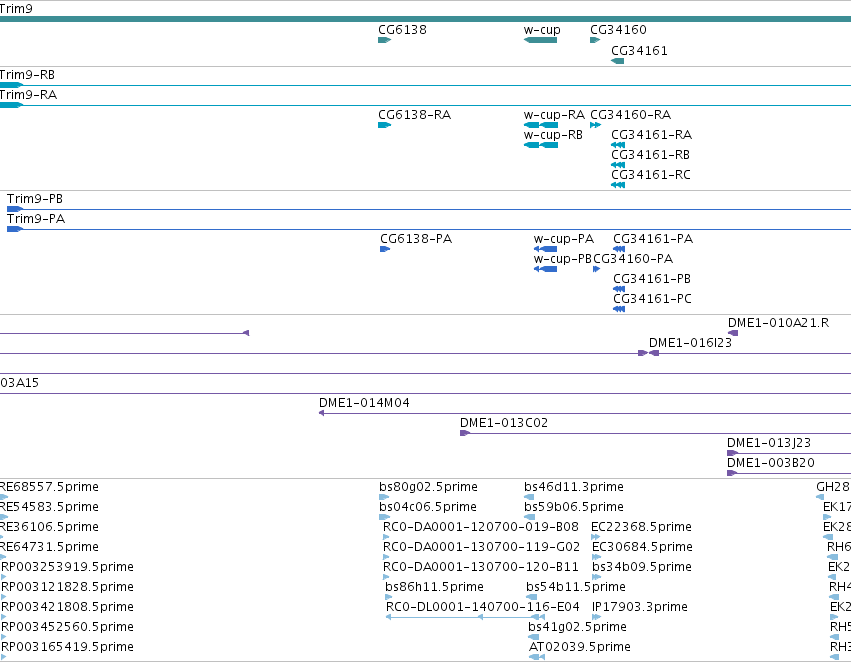Open EST label bs41g02.5prime

(x=577, y=628)
